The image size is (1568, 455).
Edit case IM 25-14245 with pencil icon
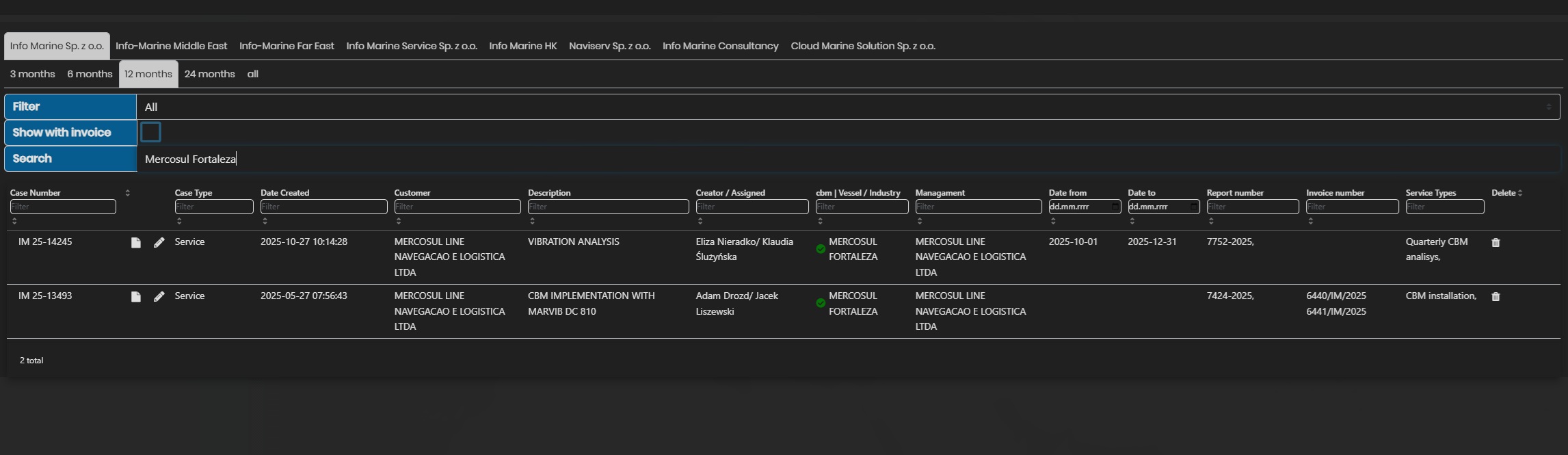(x=159, y=243)
